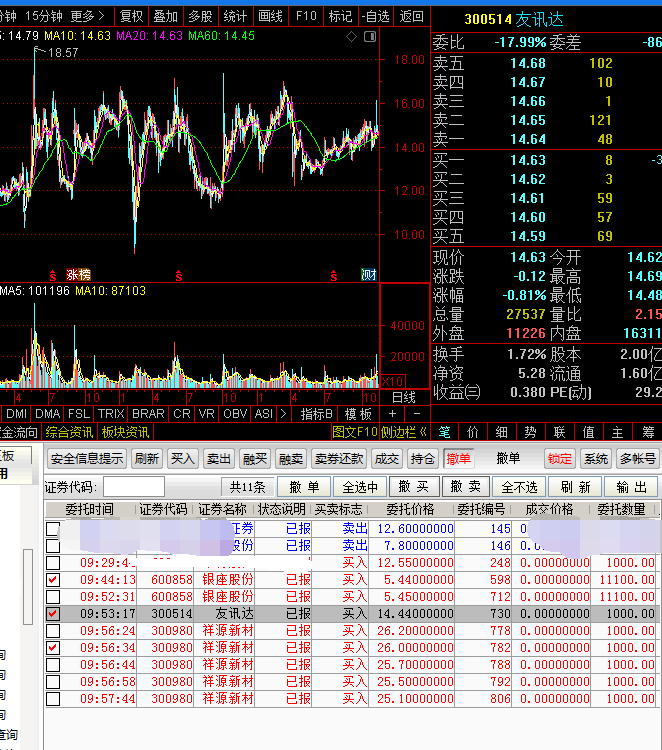This screenshot has width=662, height=750.
Task: Click into 证券代码 input field
Action: [134, 487]
